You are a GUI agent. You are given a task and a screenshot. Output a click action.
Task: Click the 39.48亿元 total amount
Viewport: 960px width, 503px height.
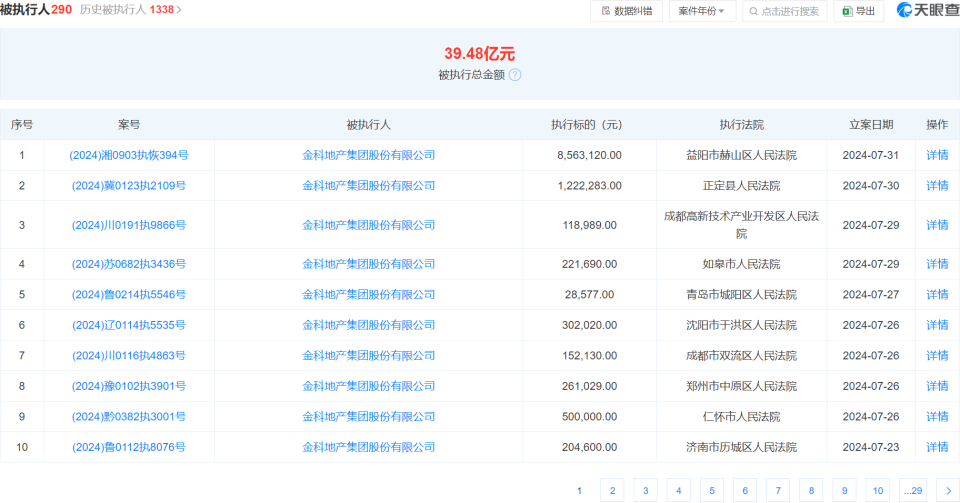point(479,54)
